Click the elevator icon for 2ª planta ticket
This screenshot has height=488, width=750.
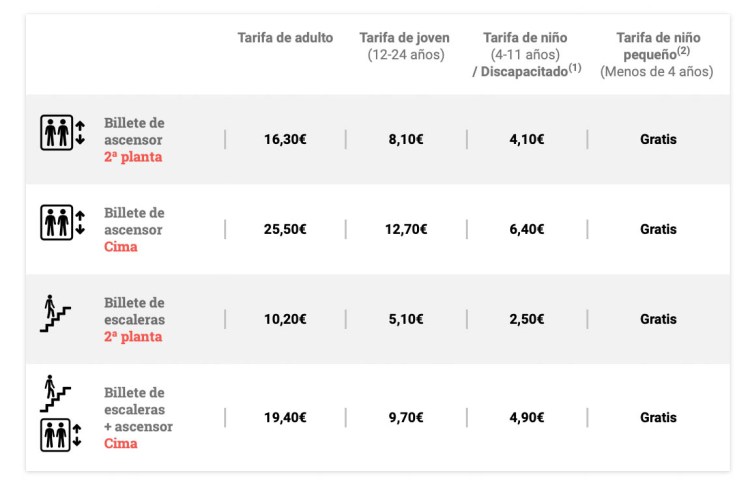[62, 132]
